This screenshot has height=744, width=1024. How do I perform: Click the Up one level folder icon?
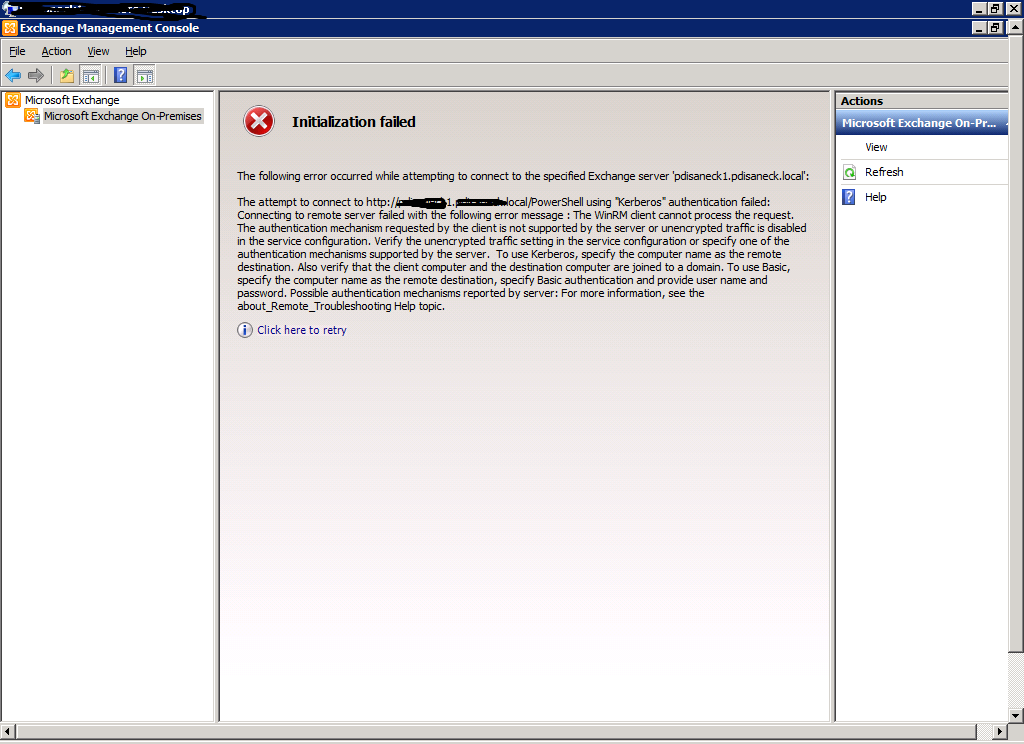(x=67, y=76)
